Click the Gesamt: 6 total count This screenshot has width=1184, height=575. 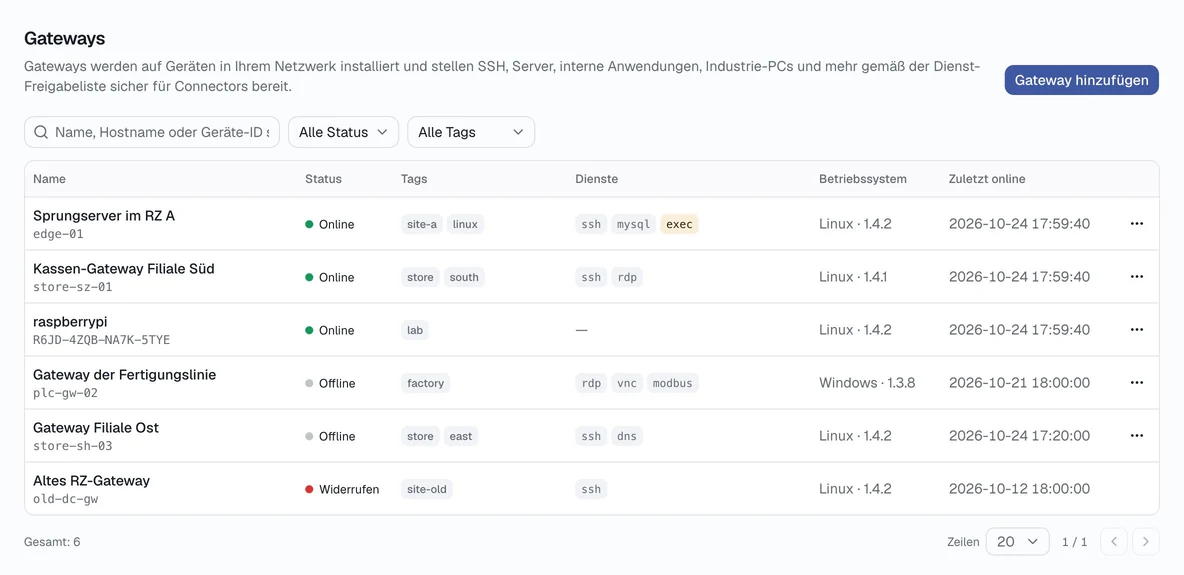(52, 542)
